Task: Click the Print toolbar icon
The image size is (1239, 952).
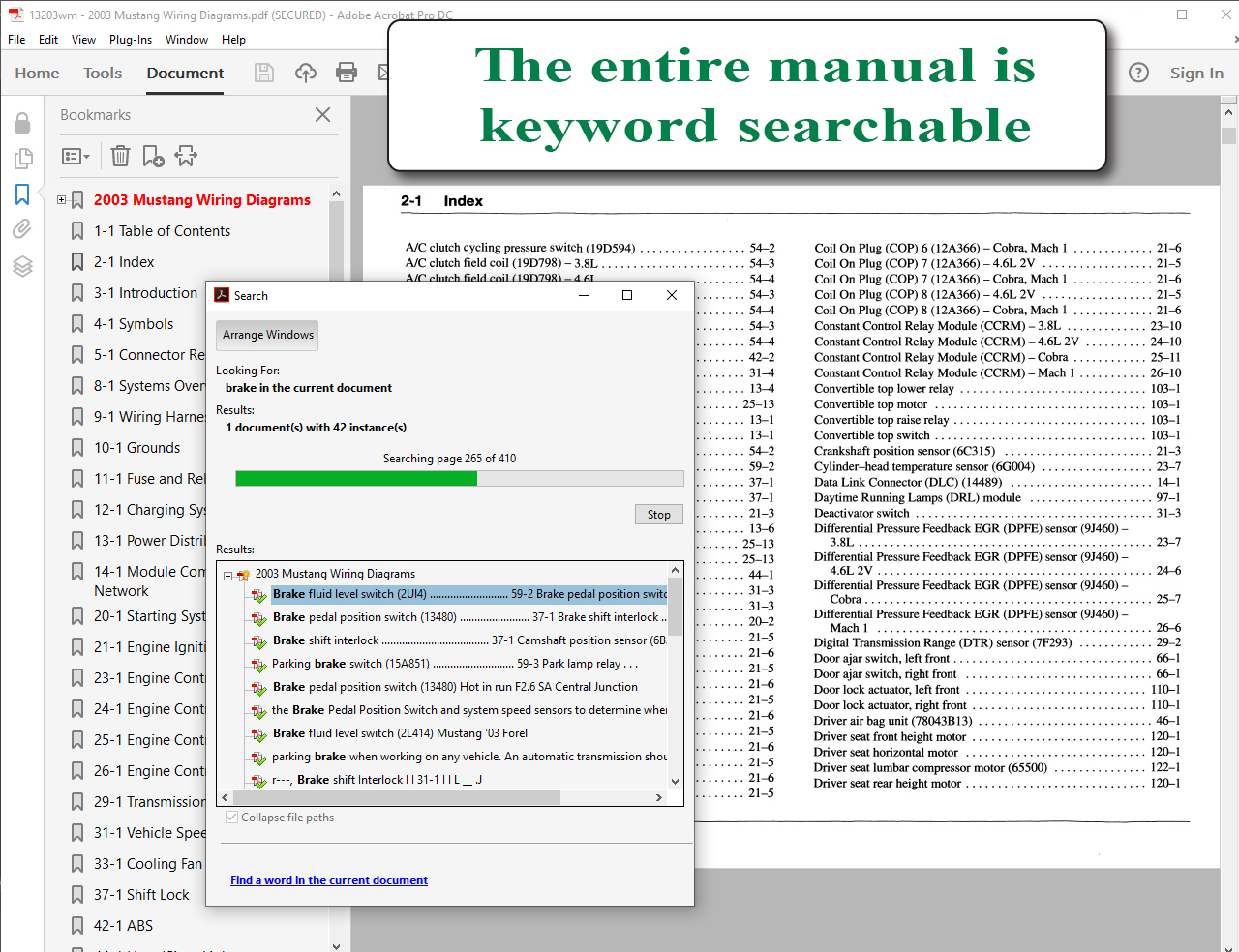Action: [347, 73]
